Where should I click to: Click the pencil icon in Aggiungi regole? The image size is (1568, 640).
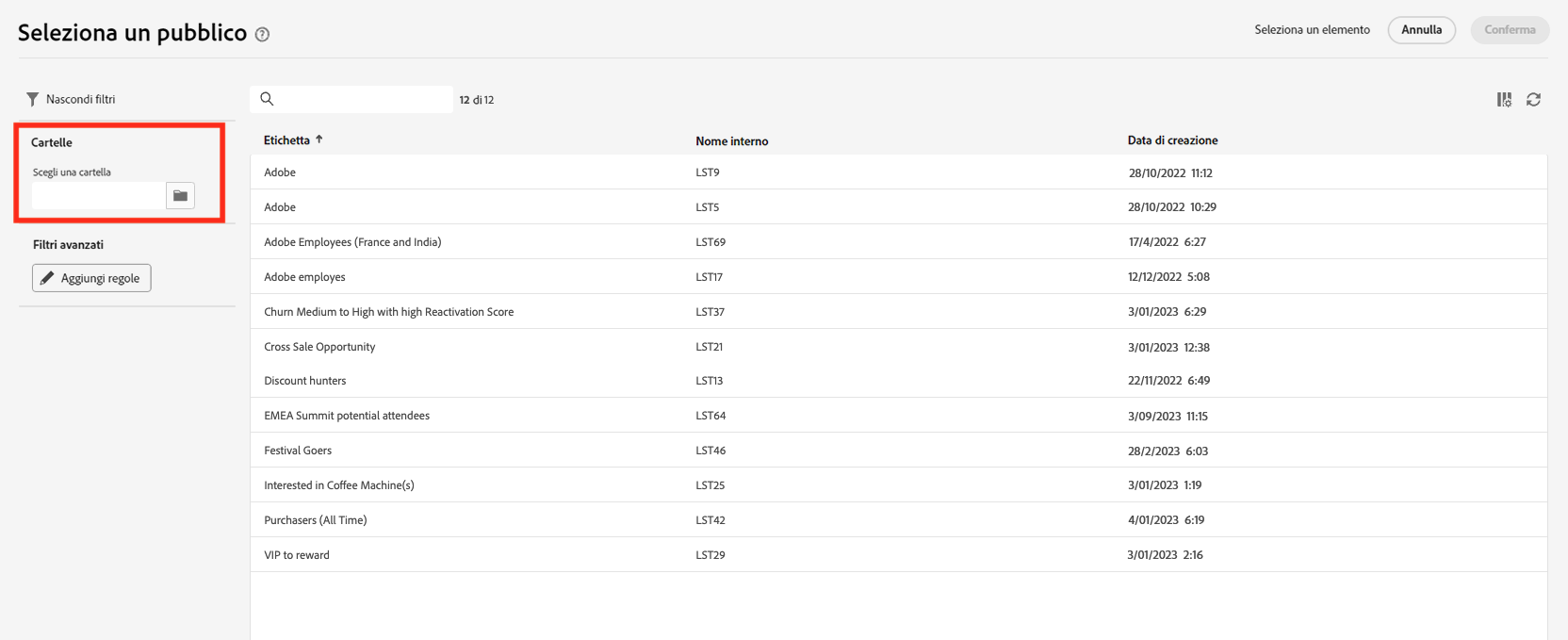47,278
